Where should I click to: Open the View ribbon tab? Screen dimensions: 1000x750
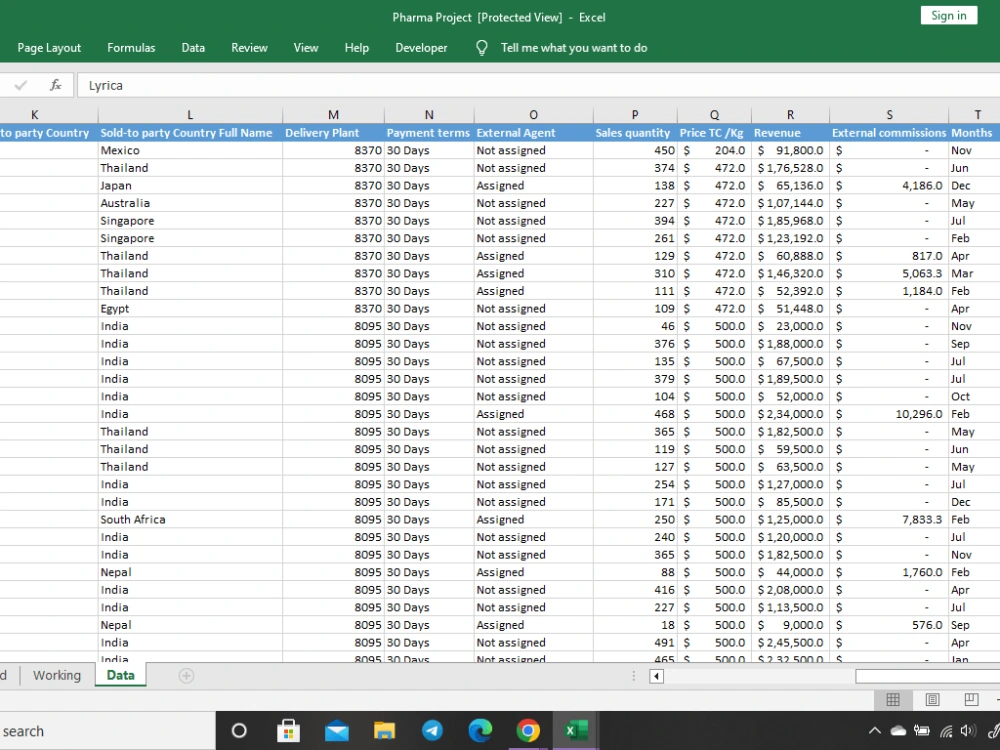305,48
